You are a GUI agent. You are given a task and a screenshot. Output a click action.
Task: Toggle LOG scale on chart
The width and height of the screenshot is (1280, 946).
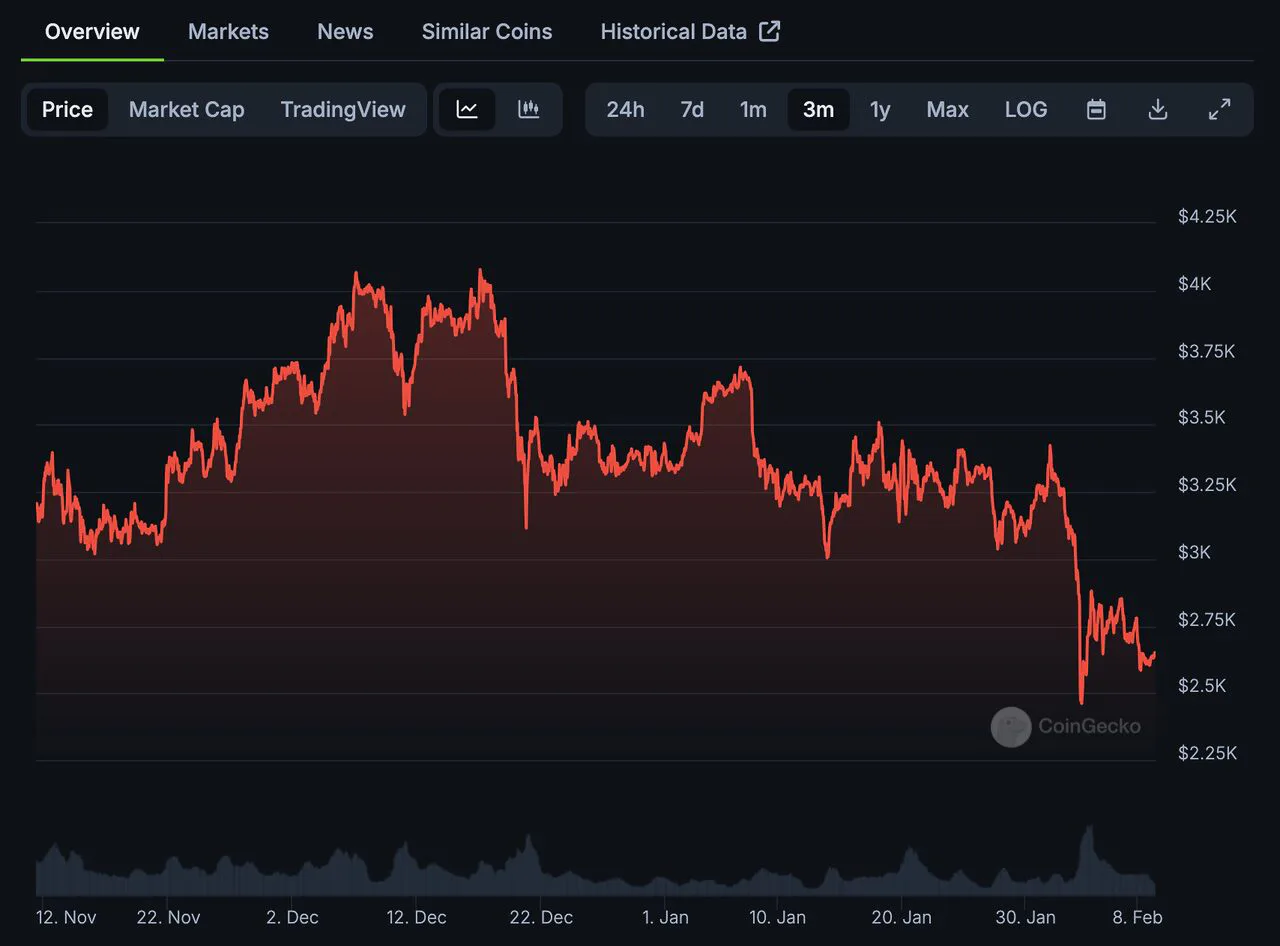click(1026, 110)
